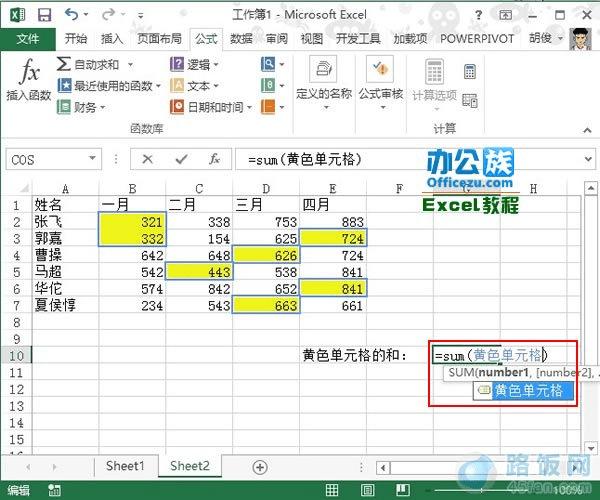Cancel the formula entry with X
Viewport: 600px width, 500px height.
coord(147,159)
